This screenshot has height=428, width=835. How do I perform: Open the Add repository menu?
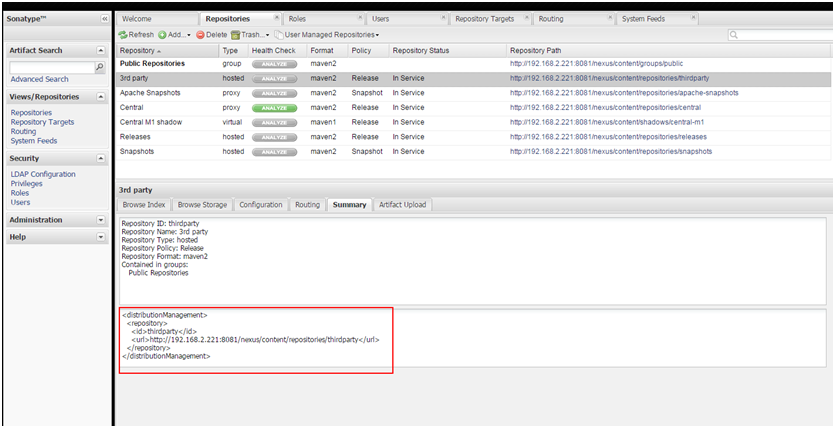[x=174, y=35]
